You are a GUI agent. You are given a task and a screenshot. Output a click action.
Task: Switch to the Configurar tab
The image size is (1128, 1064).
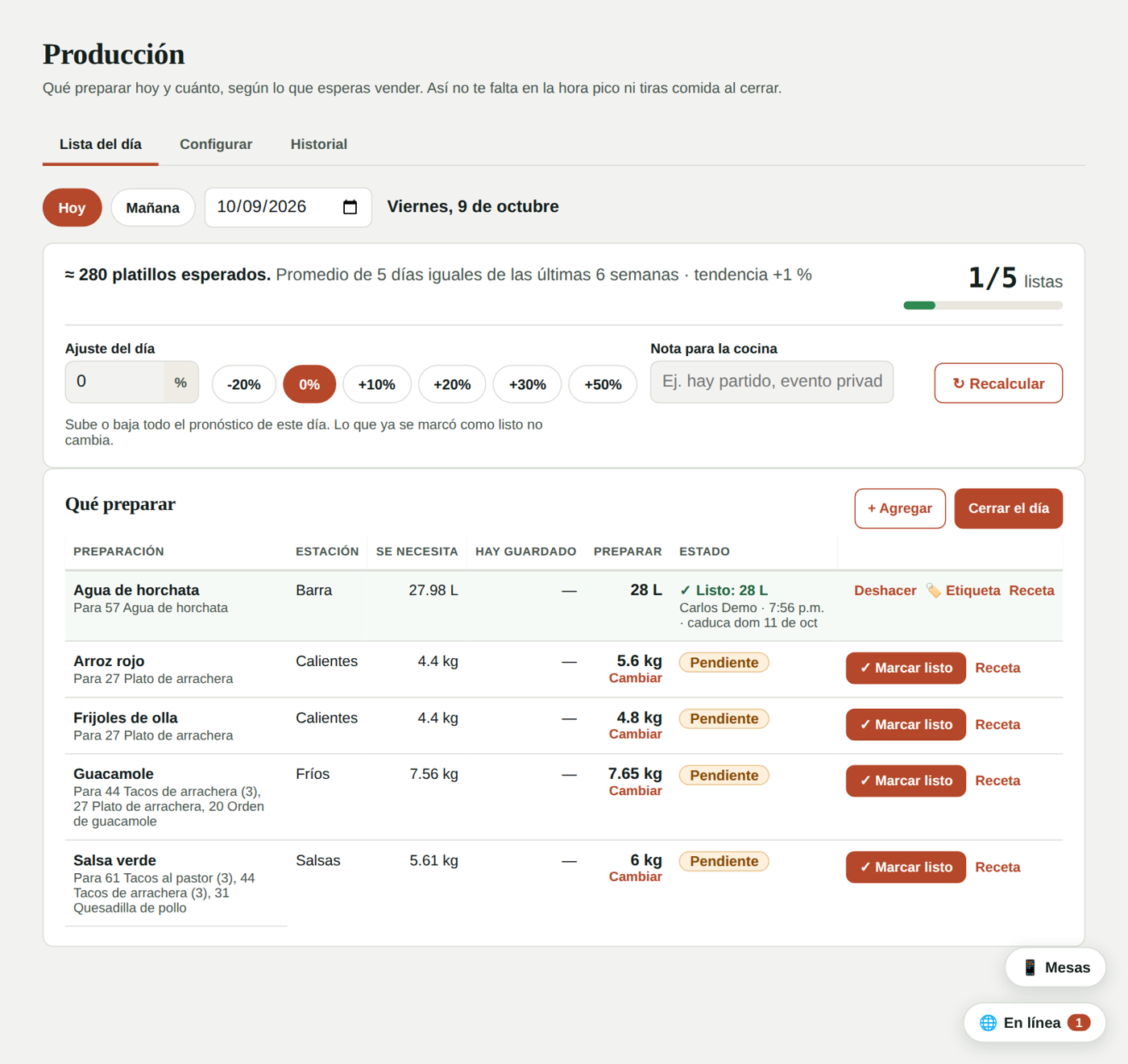[x=216, y=144]
